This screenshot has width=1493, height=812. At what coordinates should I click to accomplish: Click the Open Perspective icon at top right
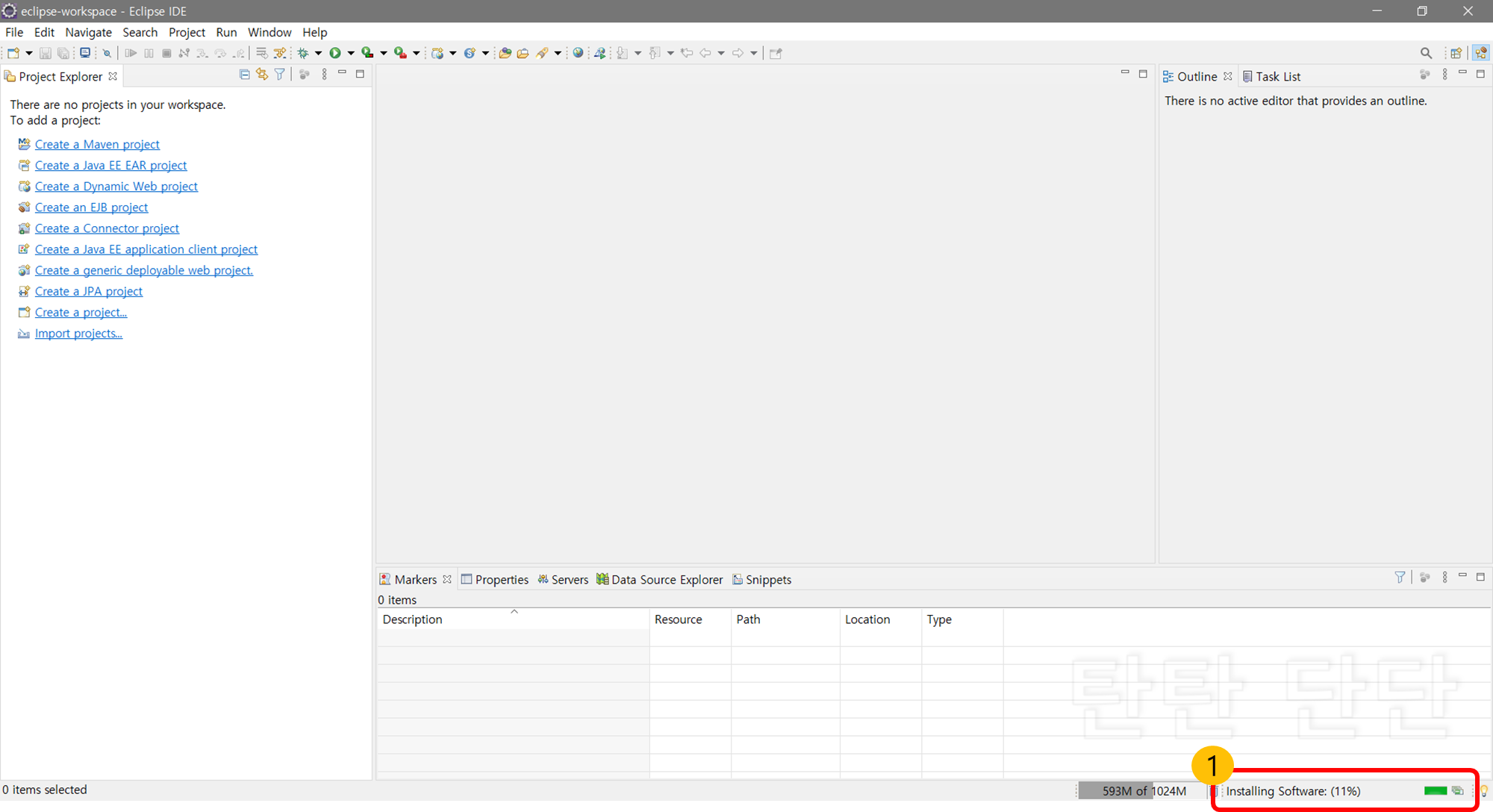pos(1456,53)
